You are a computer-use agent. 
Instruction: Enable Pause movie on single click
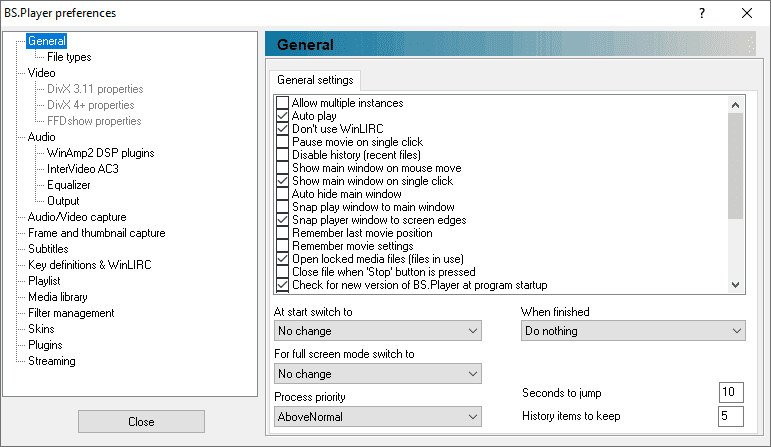click(x=282, y=142)
